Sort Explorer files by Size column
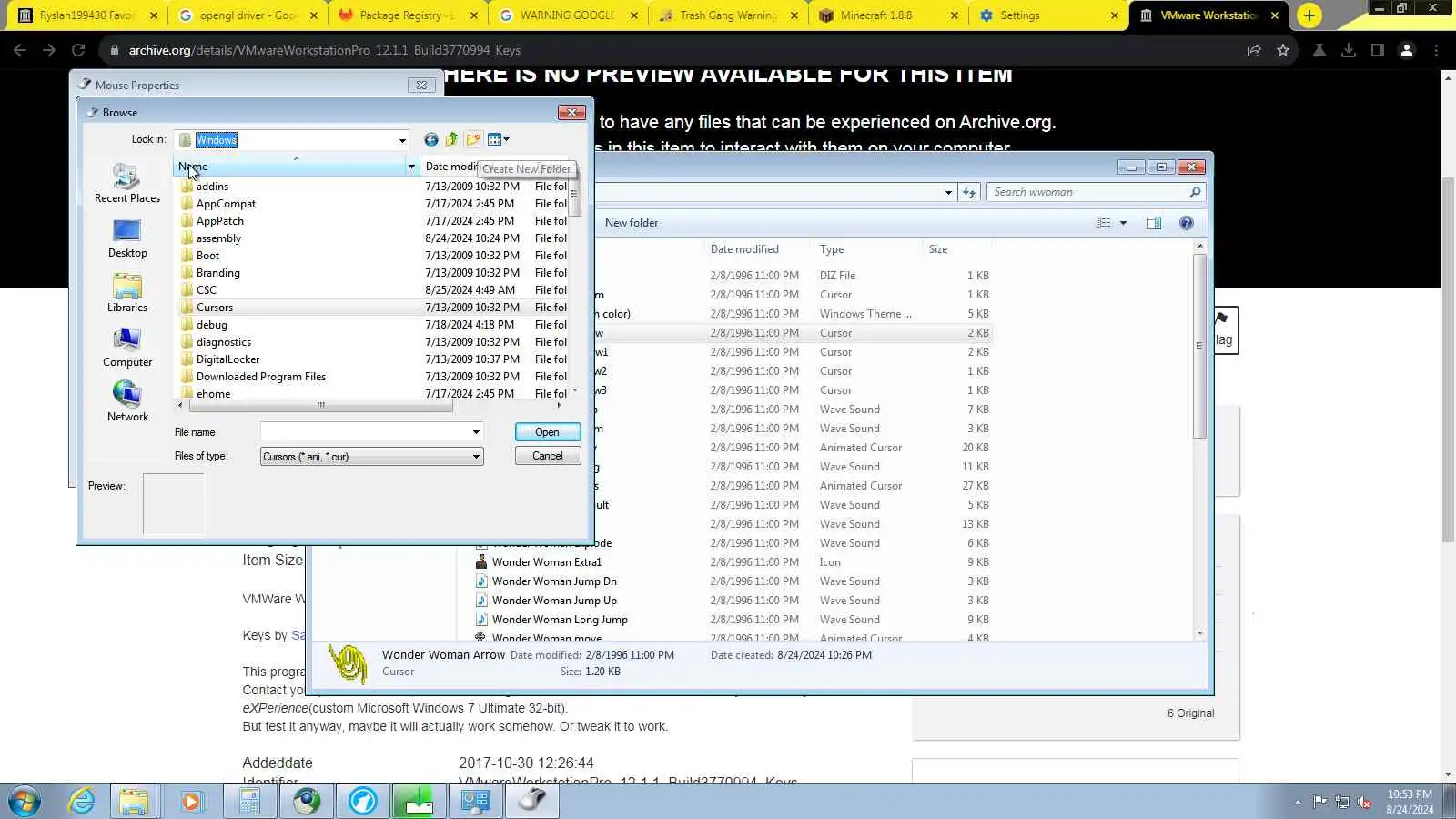Viewport: 1456px width, 819px height. (938, 249)
